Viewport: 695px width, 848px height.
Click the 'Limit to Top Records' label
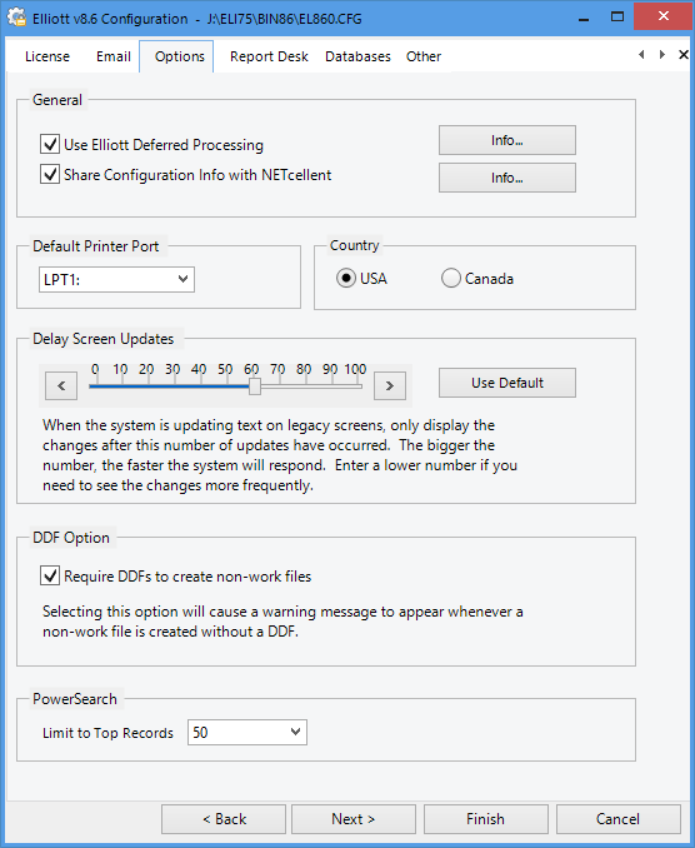coord(108,733)
